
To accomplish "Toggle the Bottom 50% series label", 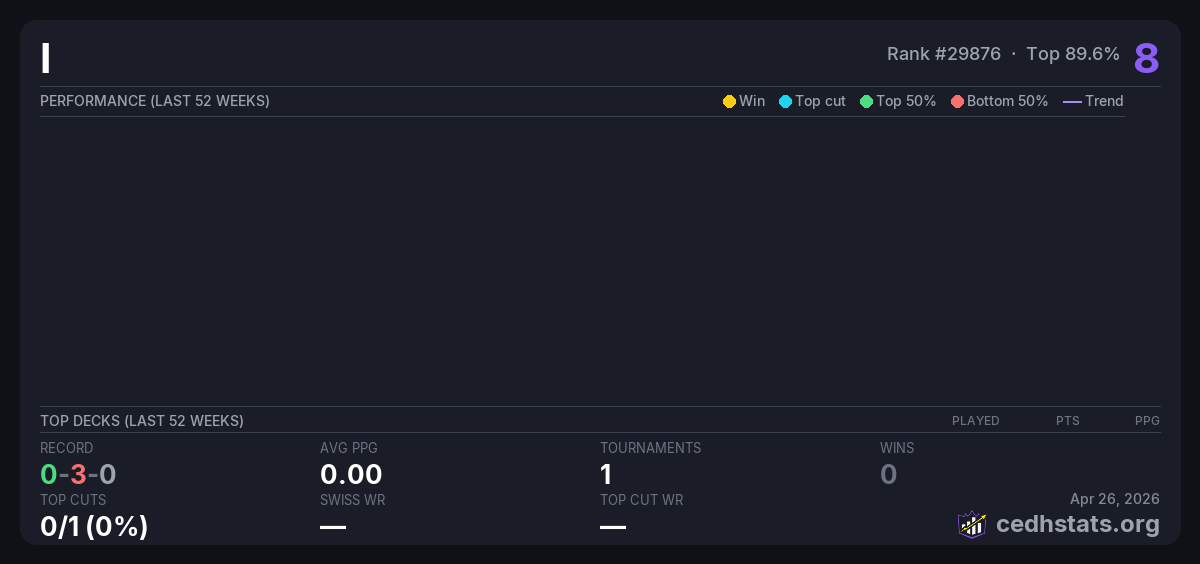I will (1007, 101).
